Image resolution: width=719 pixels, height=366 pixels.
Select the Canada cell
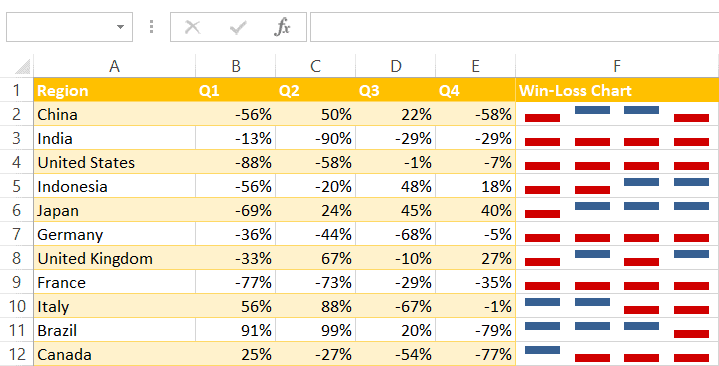tap(115, 354)
